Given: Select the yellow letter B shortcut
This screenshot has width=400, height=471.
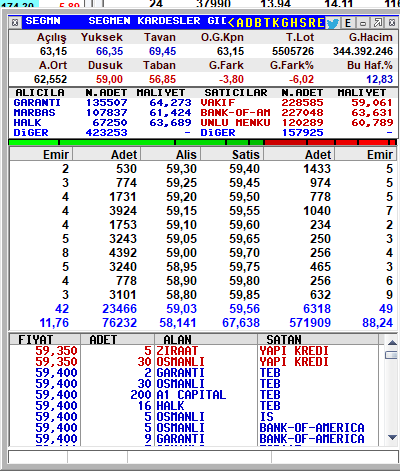Looking at the screenshot, I should [258, 23].
